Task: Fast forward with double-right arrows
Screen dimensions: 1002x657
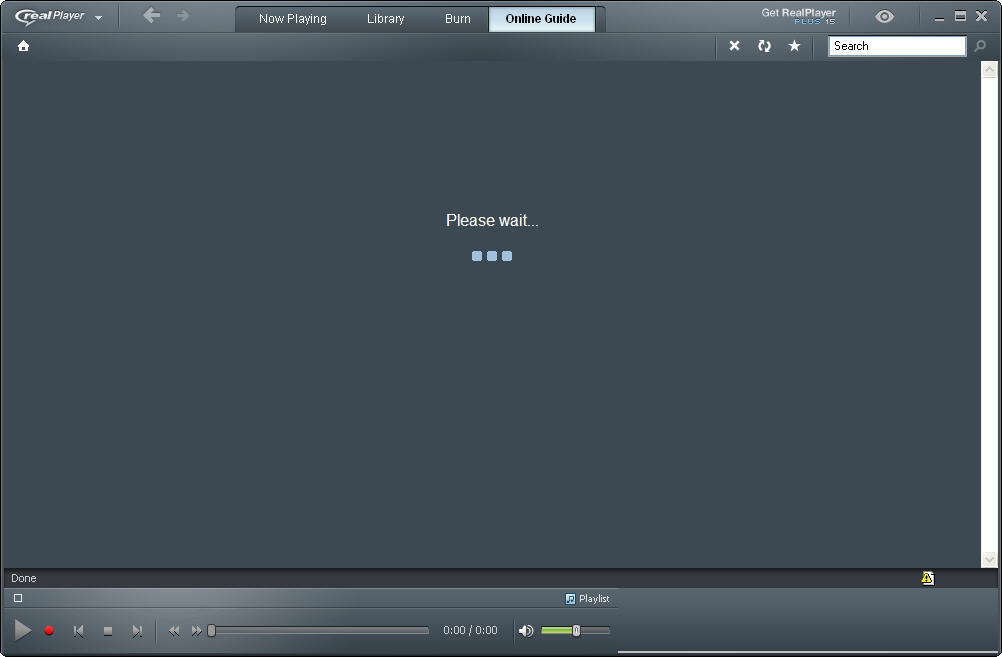Action: pyautogui.click(x=196, y=631)
